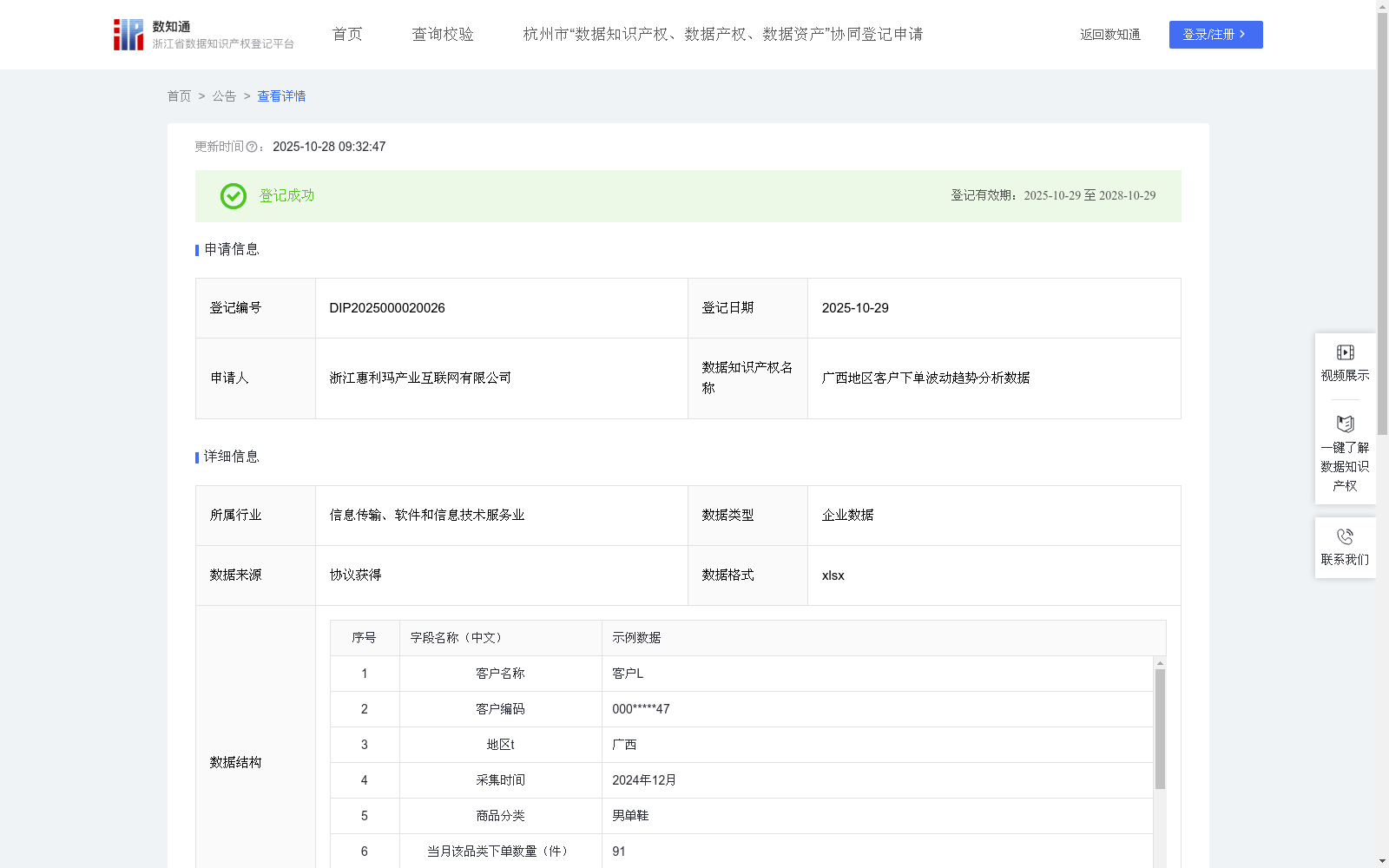Click the 申请信息 section heading
1389x868 pixels.
pos(232,249)
